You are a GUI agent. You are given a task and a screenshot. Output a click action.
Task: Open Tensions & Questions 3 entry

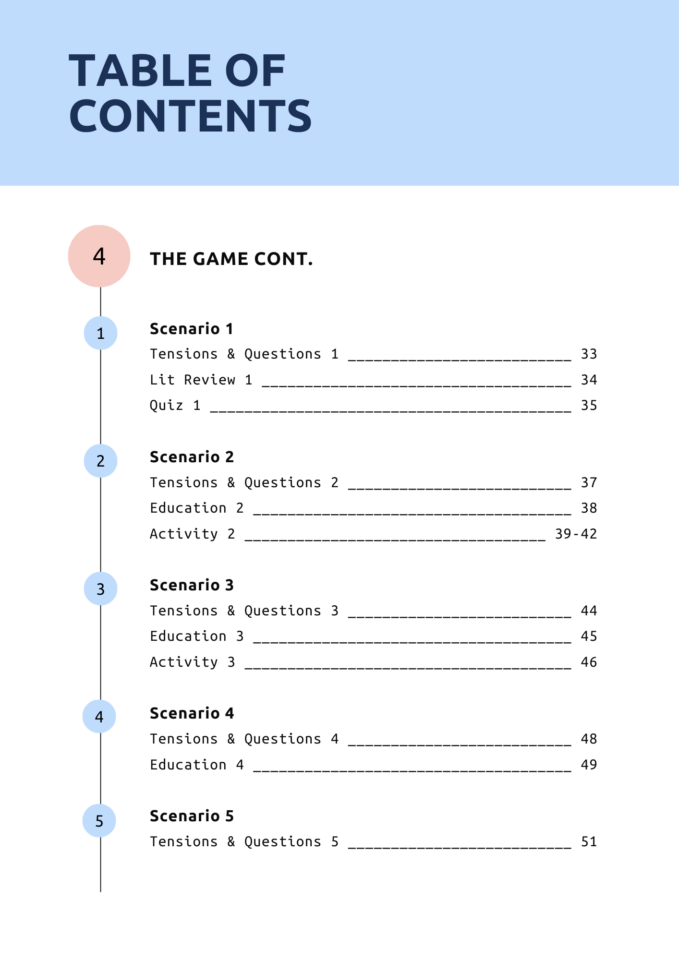373,610
